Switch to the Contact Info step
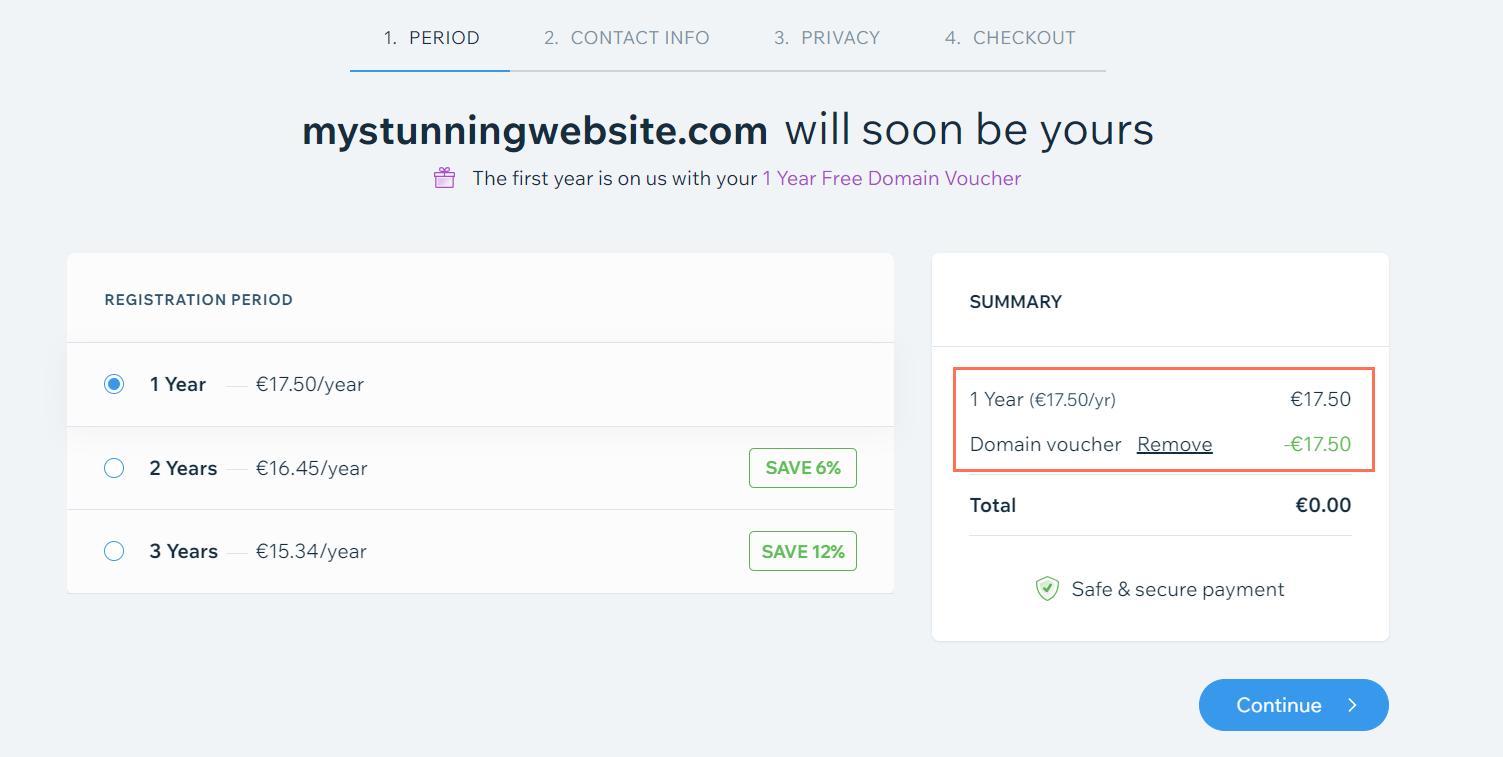This screenshot has height=757, width=1503. coord(627,37)
